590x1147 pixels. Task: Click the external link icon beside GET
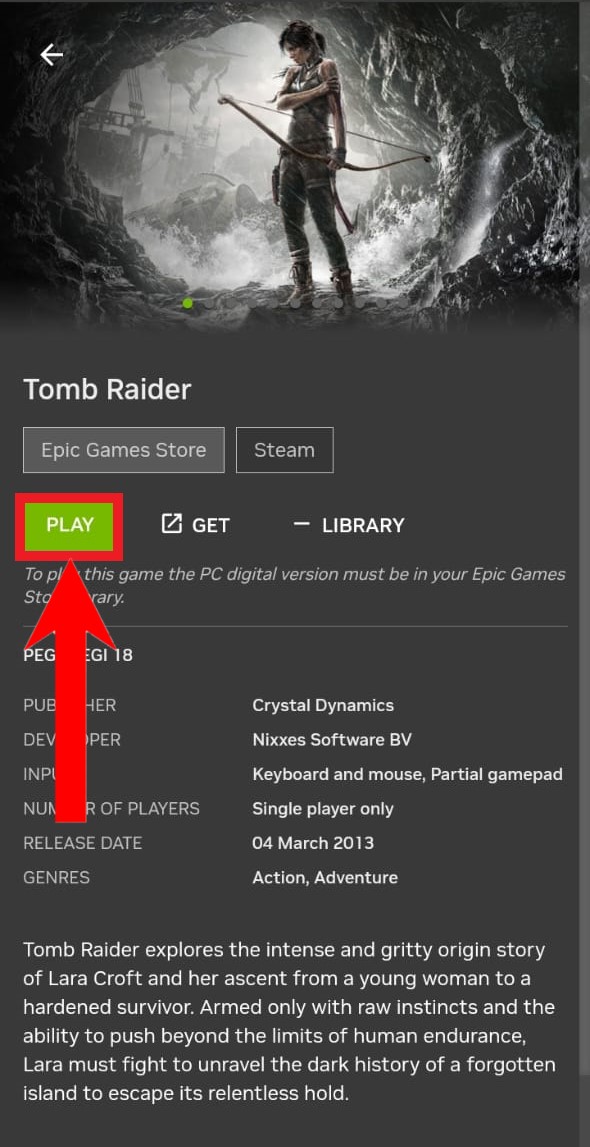pyautogui.click(x=171, y=524)
